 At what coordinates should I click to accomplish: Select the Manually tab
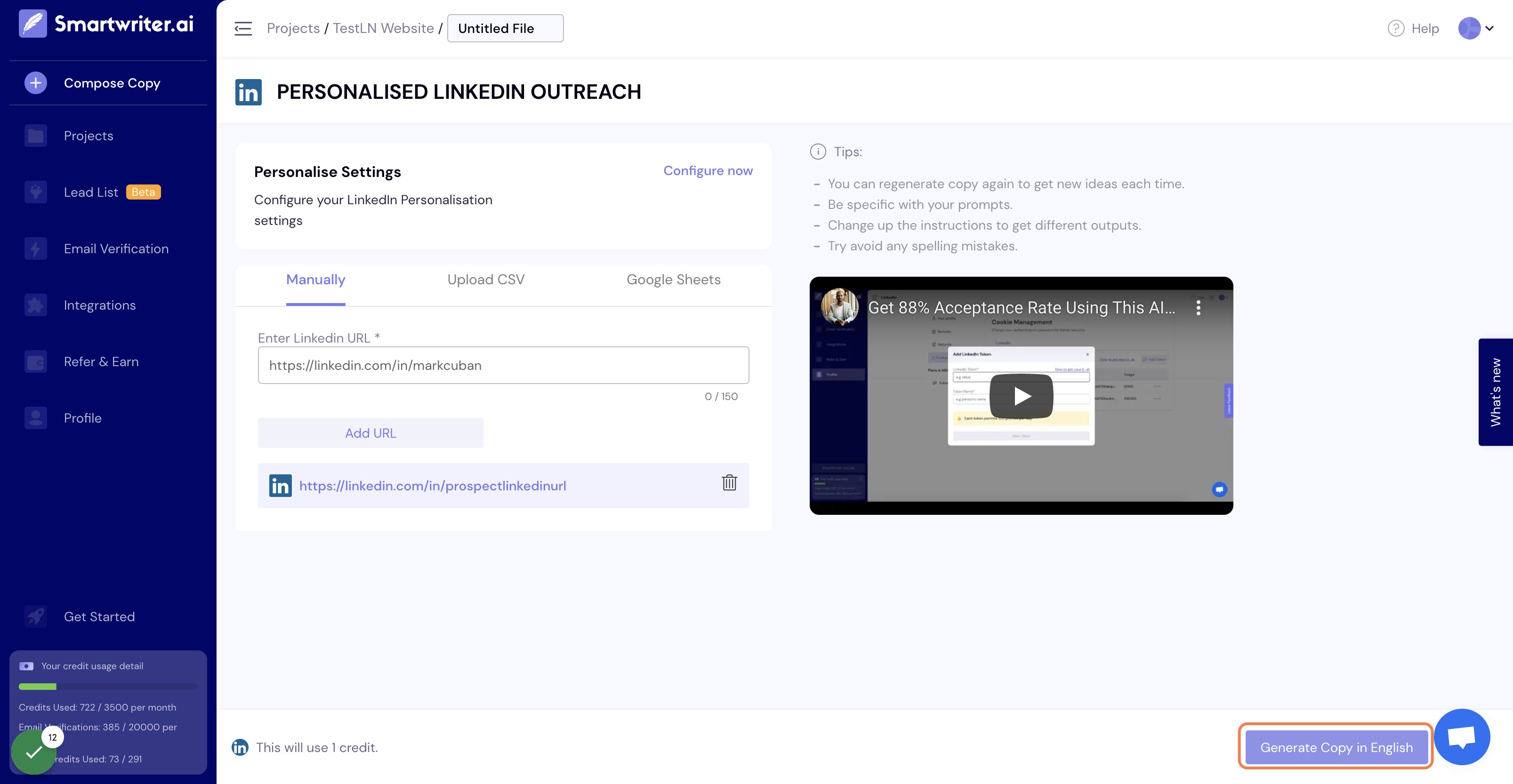coord(315,280)
